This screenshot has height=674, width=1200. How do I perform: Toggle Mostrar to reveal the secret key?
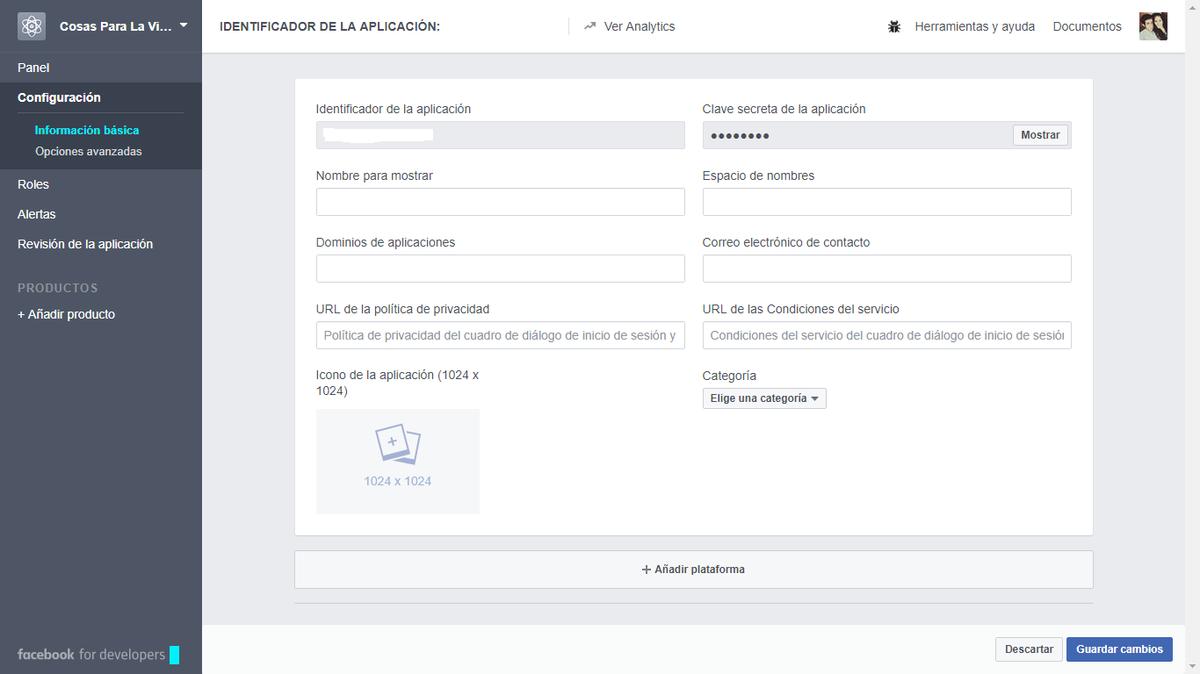tap(1040, 135)
